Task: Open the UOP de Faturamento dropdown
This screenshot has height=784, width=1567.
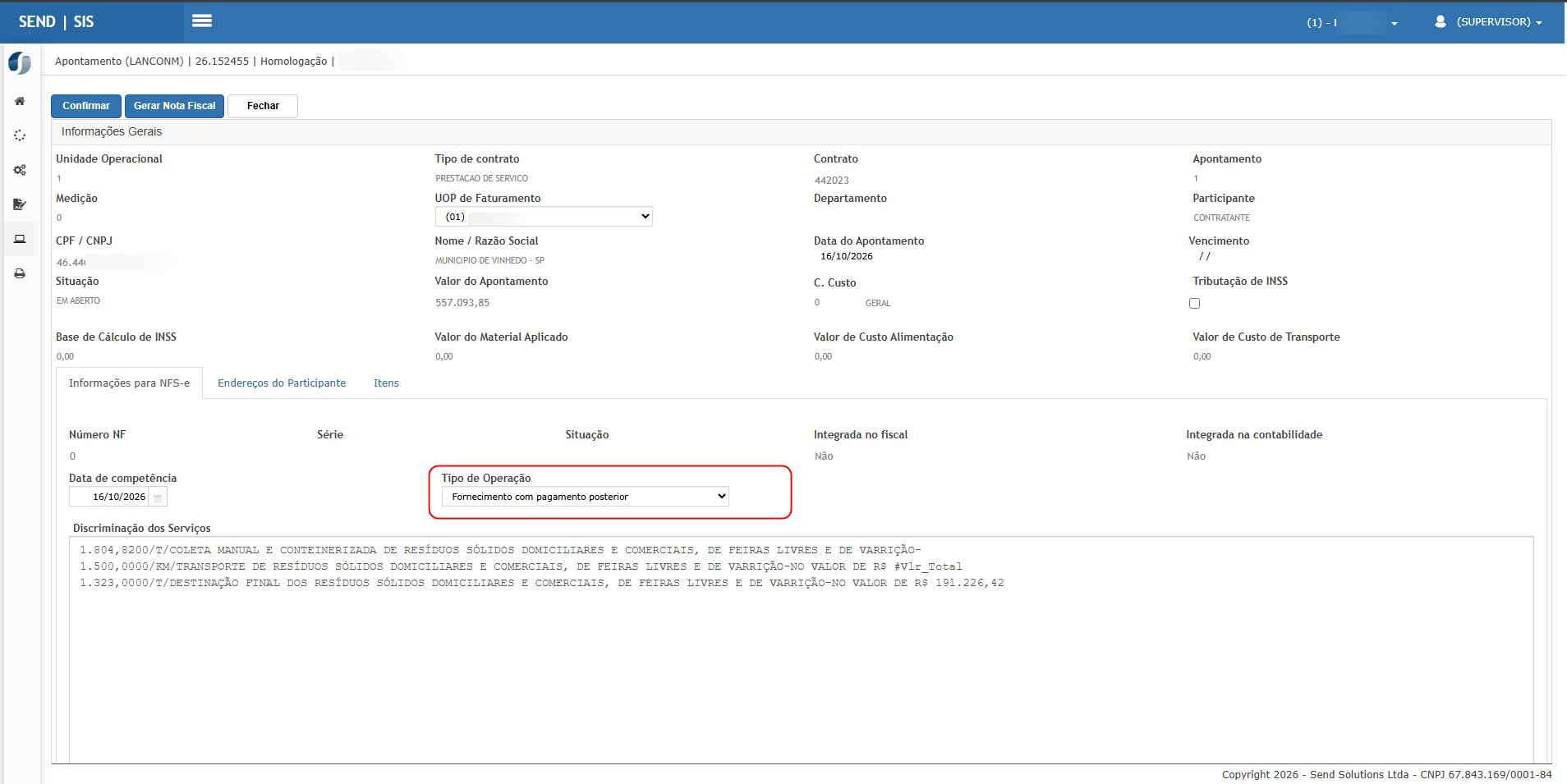Action: click(544, 217)
